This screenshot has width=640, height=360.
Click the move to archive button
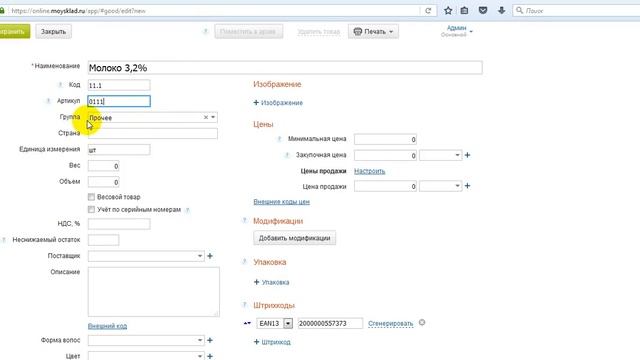(249, 31)
